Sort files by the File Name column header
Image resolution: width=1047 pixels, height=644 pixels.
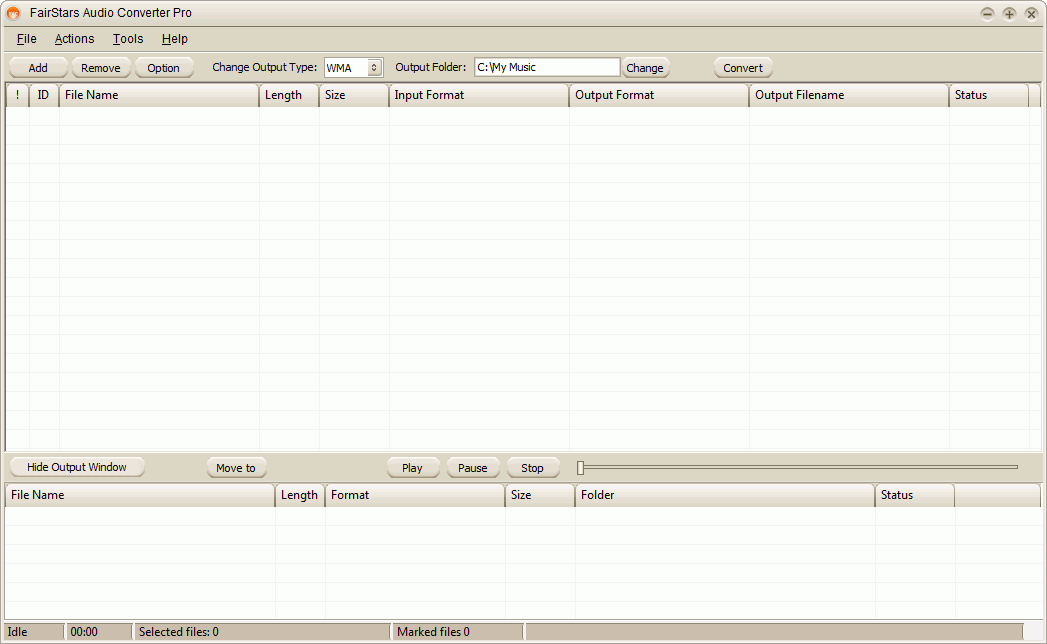click(x=159, y=95)
